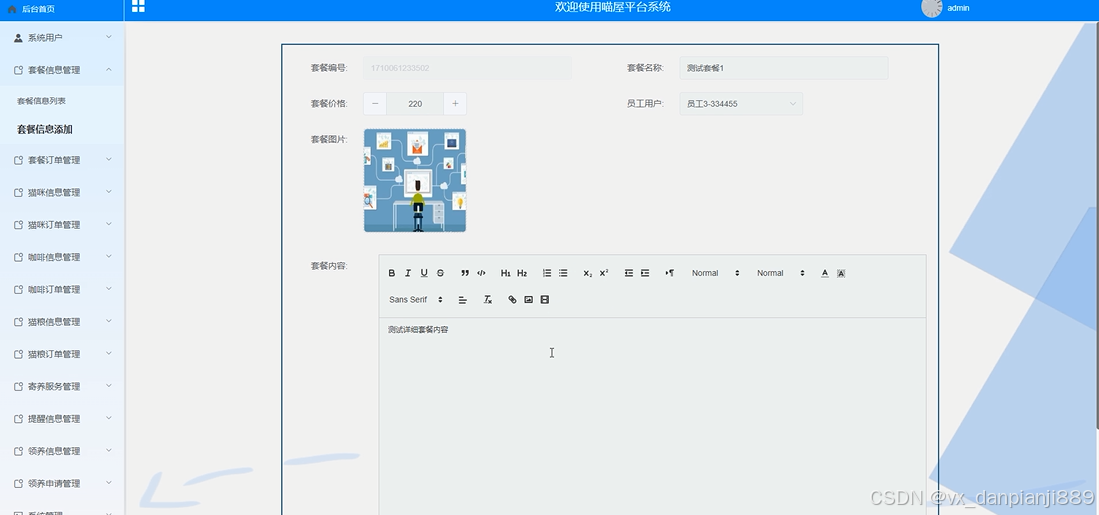Open the 猫粮订单管理 menu
The image size is (1099, 515).
point(62,354)
